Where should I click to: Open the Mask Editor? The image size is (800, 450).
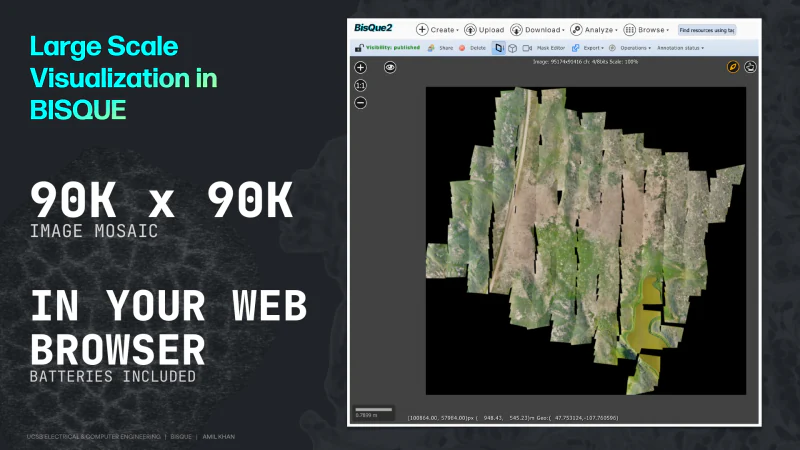click(551, 48)
